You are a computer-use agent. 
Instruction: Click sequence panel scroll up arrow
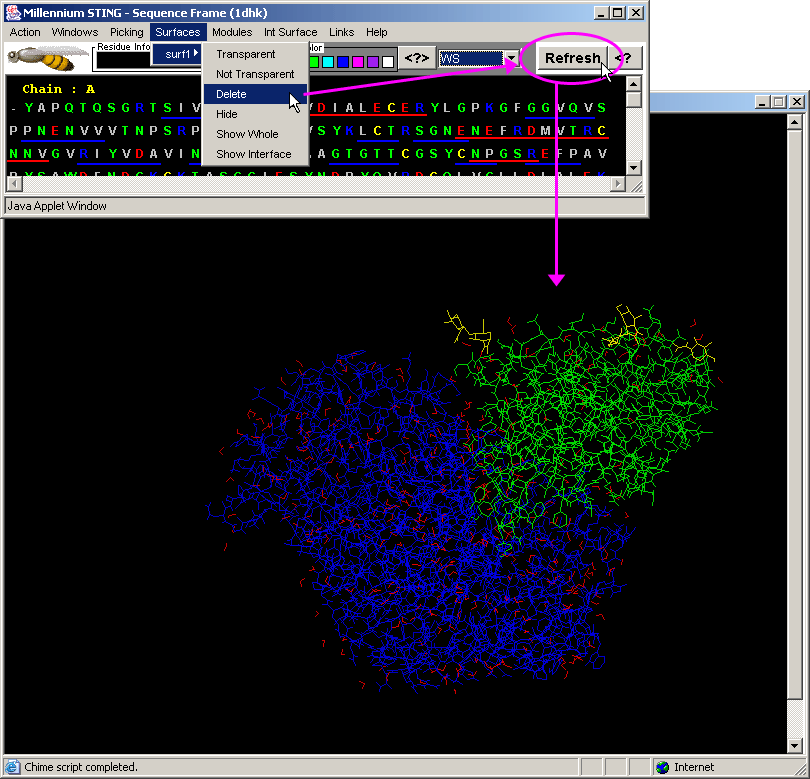(x=633, y=84)
